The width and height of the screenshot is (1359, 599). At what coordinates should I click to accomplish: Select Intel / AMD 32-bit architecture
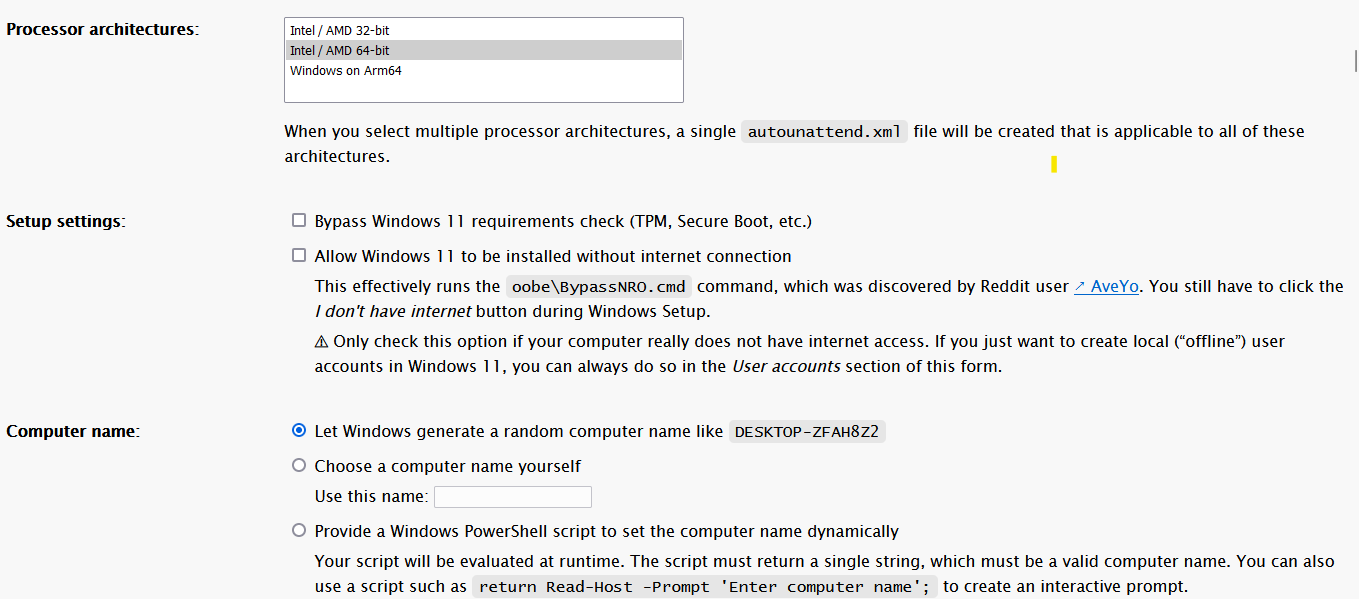point(340,31)
